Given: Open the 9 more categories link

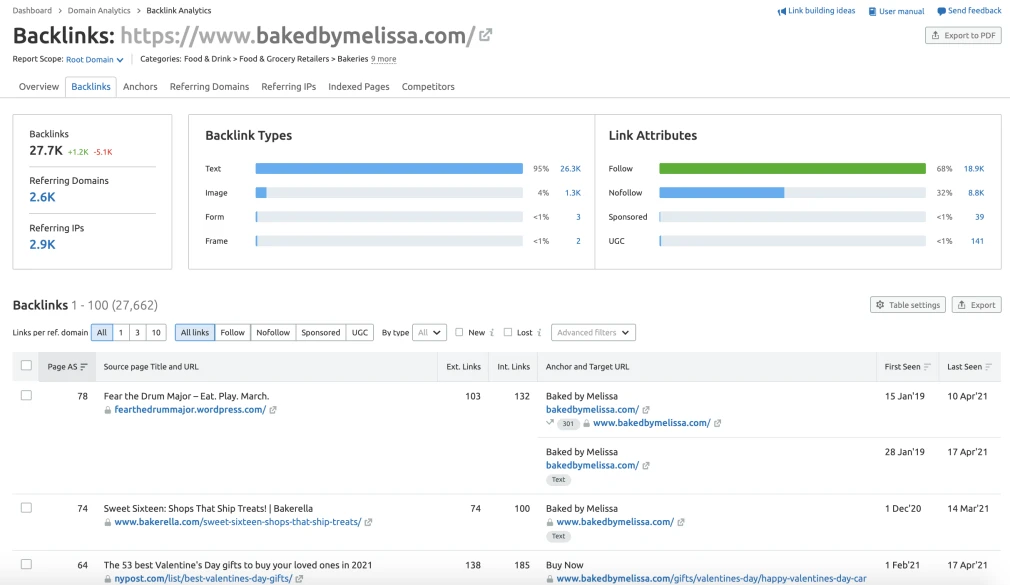Looking at the screenshot, I should point(383,59).
